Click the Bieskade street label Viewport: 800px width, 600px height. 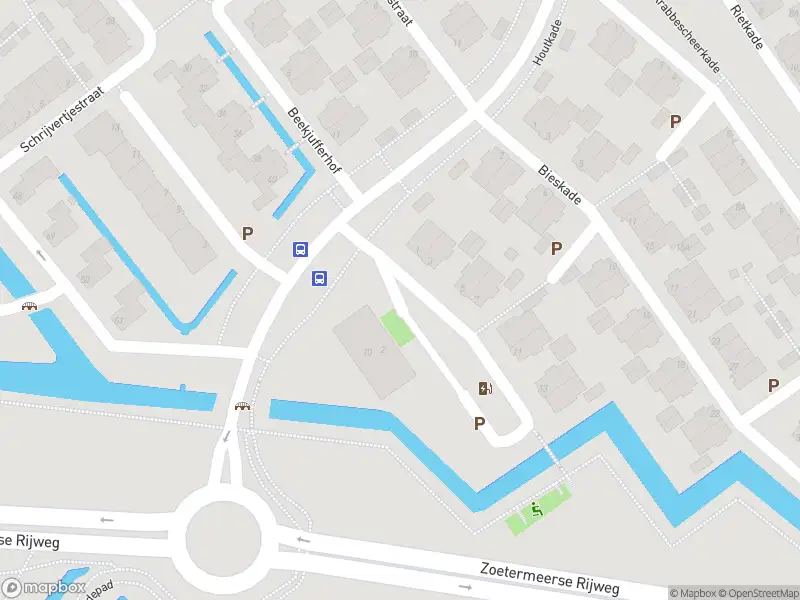coord(559,185)
